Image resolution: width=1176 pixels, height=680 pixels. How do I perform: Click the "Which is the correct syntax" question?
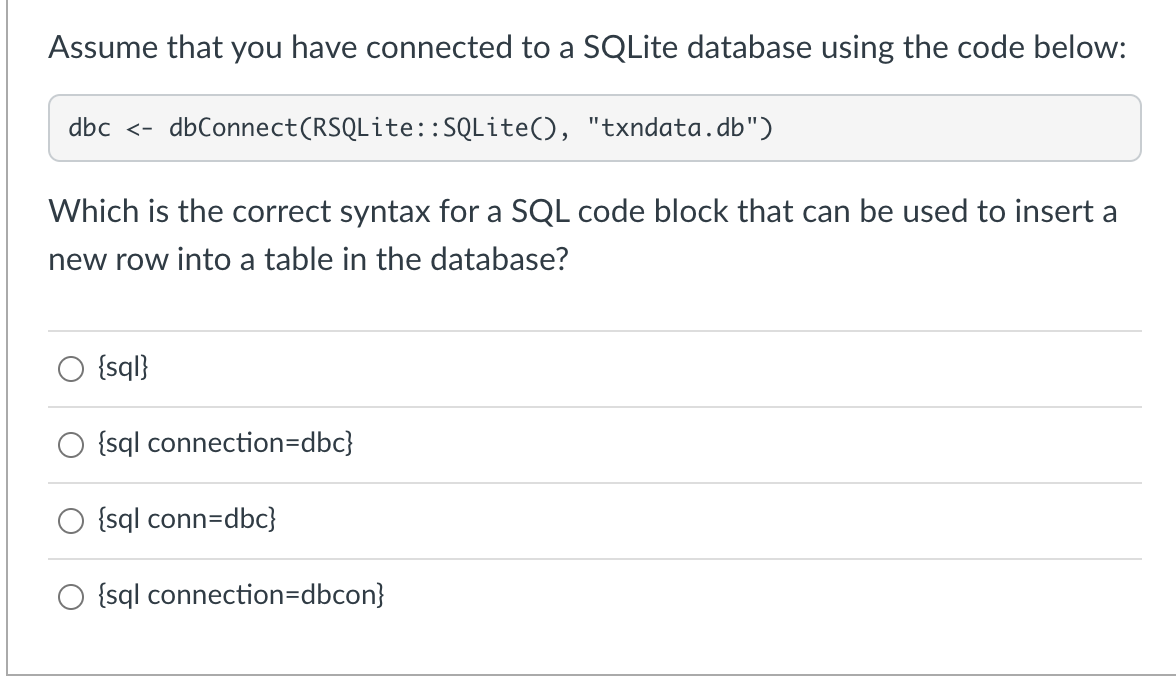(583, 212)
